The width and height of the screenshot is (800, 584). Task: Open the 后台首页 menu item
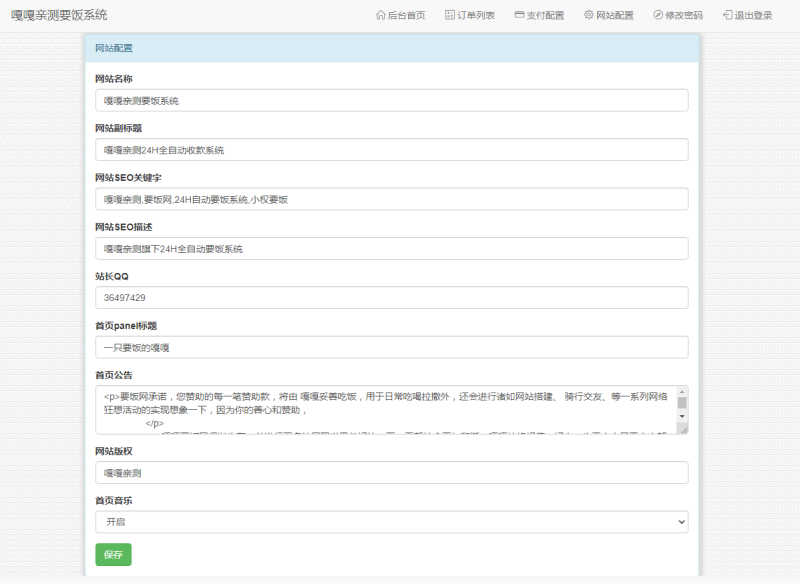click(401, 15)
